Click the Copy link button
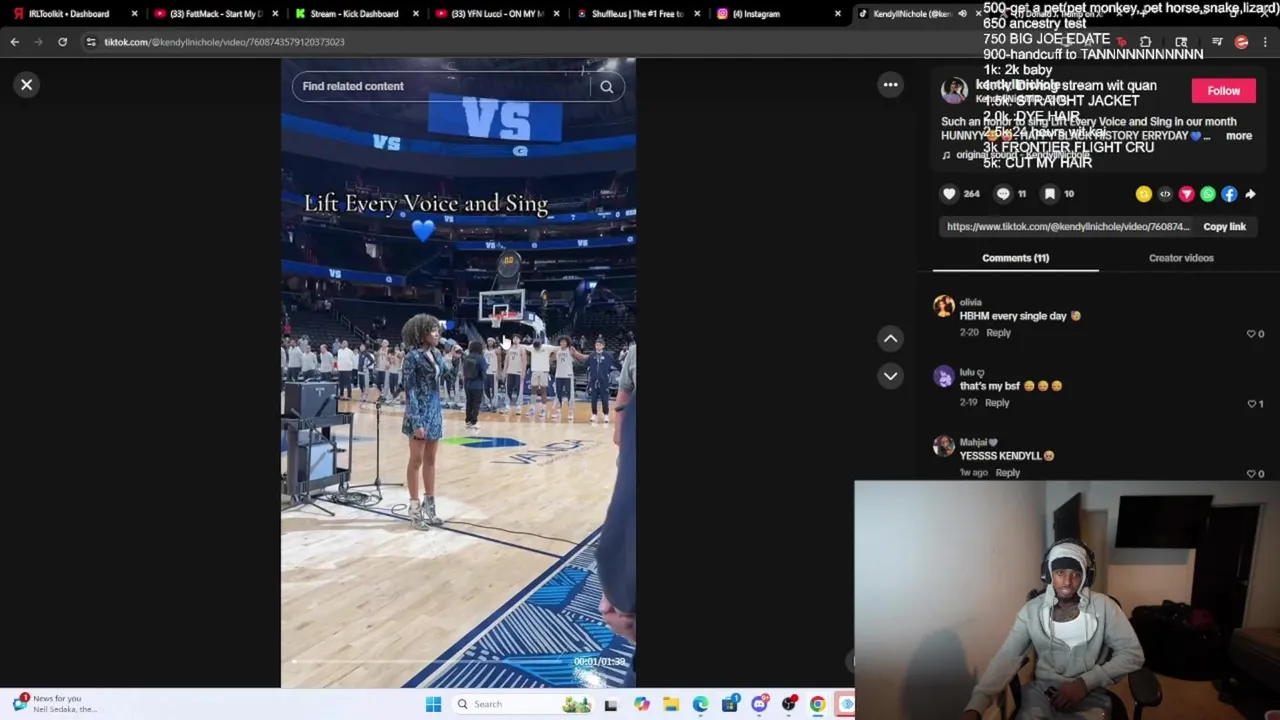This screenshot has height=720, width=1280. (x=1224, y=227)
